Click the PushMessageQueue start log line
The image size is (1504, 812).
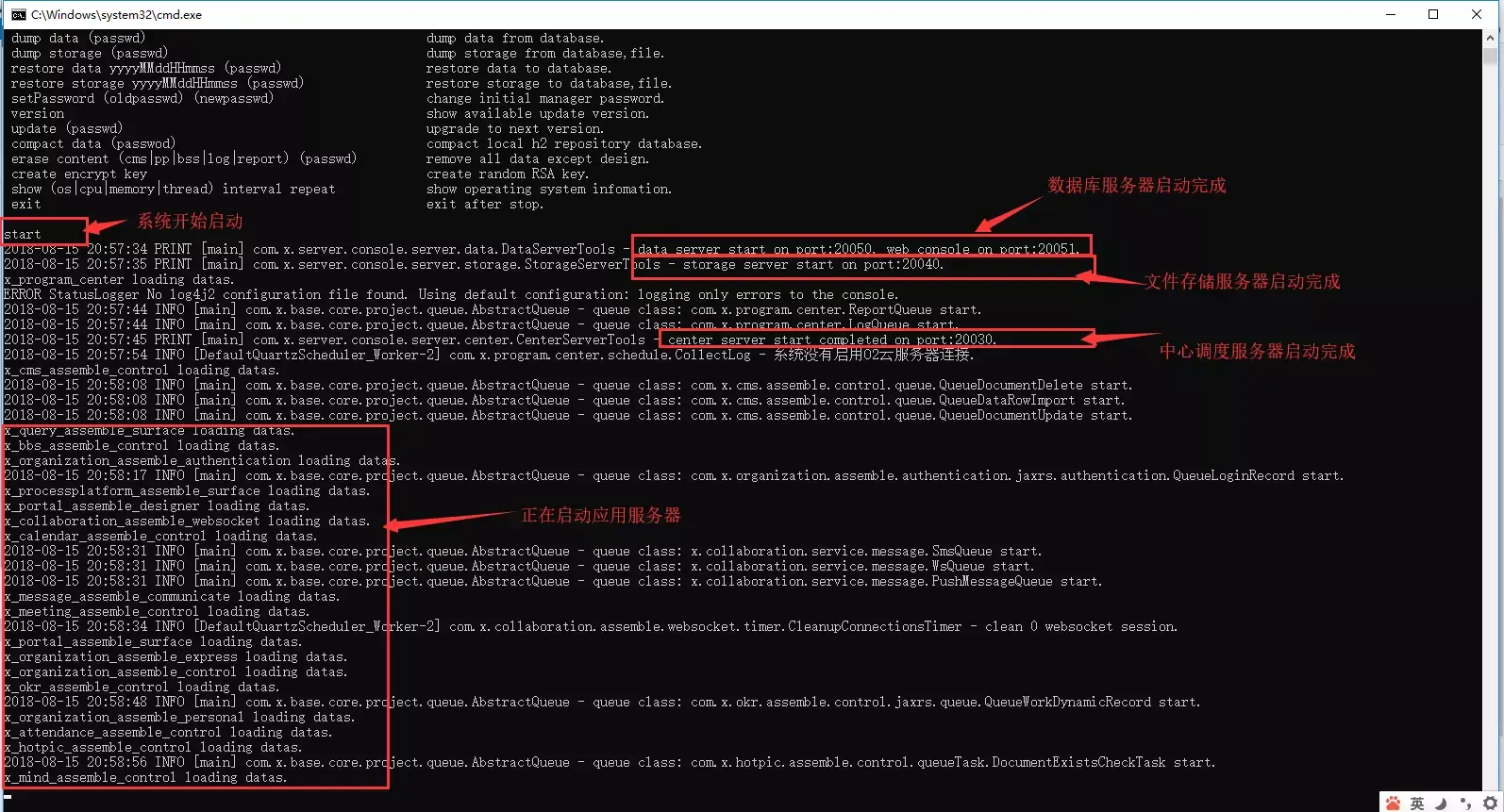tap(553, 582)
